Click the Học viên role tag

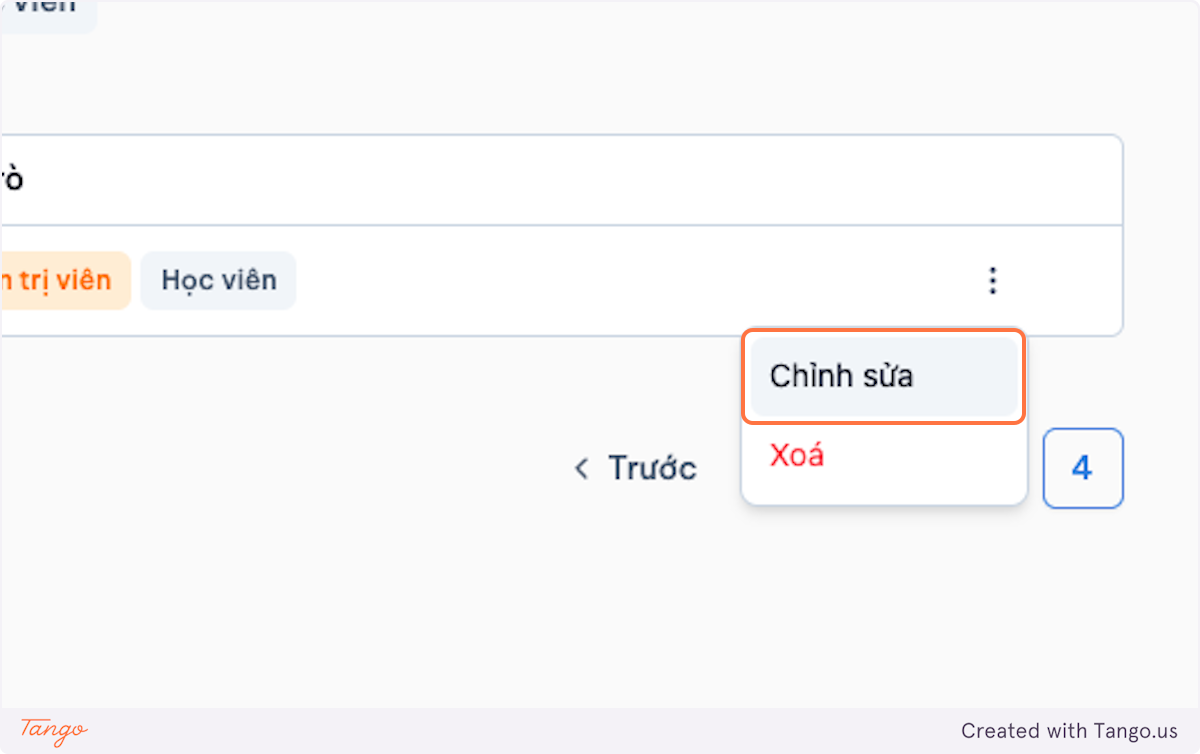(x=218, y=280)
